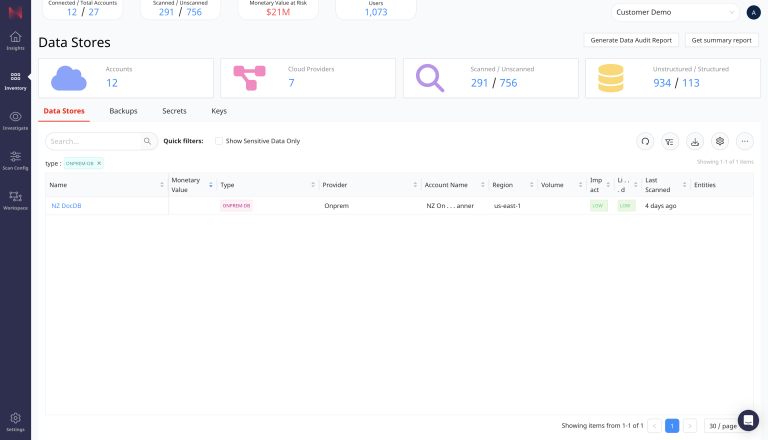Switch to the Secrets tab
Screen dimensions: 768x440
pos(174,111)
